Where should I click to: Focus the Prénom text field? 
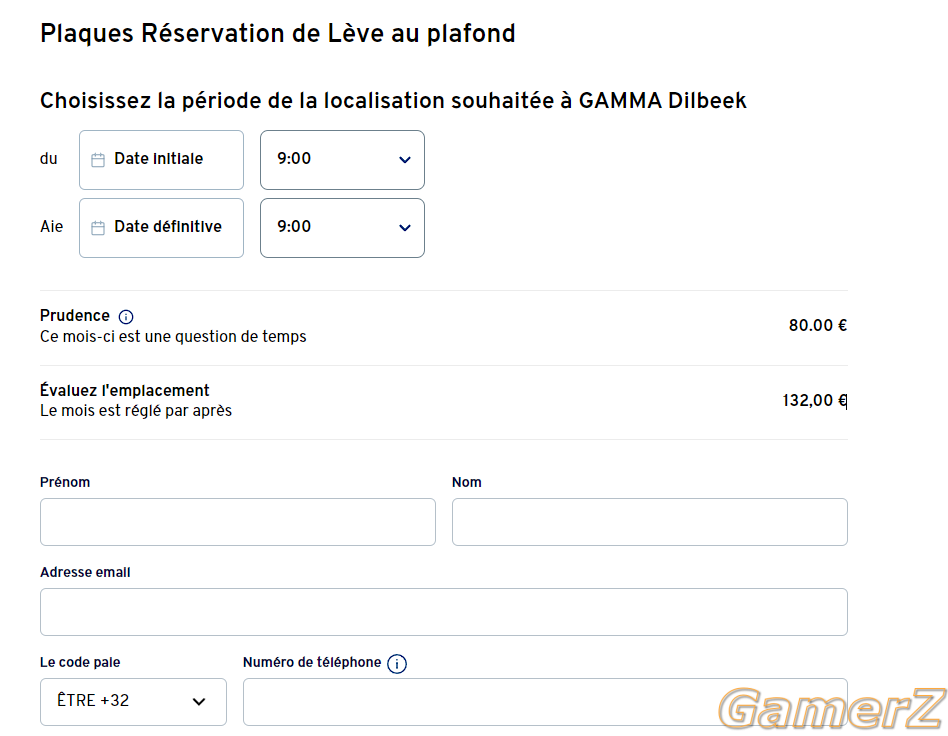[238, 522]
